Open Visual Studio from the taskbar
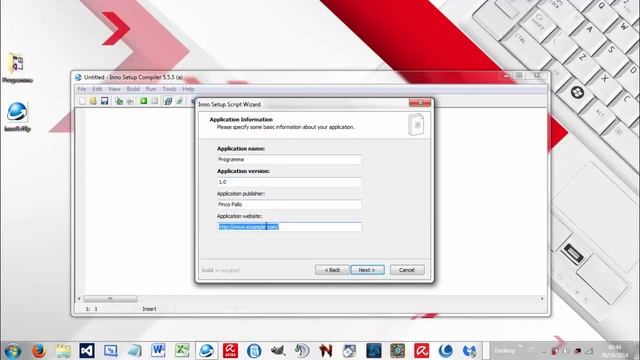The height and width of the screenshot is (360, 640). (x=87, y=351)
